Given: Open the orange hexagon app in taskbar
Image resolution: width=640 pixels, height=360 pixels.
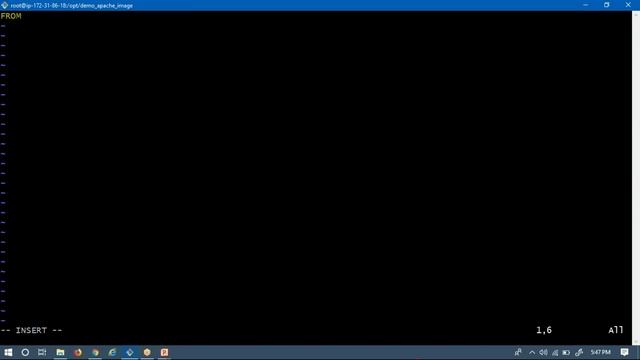Looking at the screenshot, I should pyautogui.click(x=147, y=352).
